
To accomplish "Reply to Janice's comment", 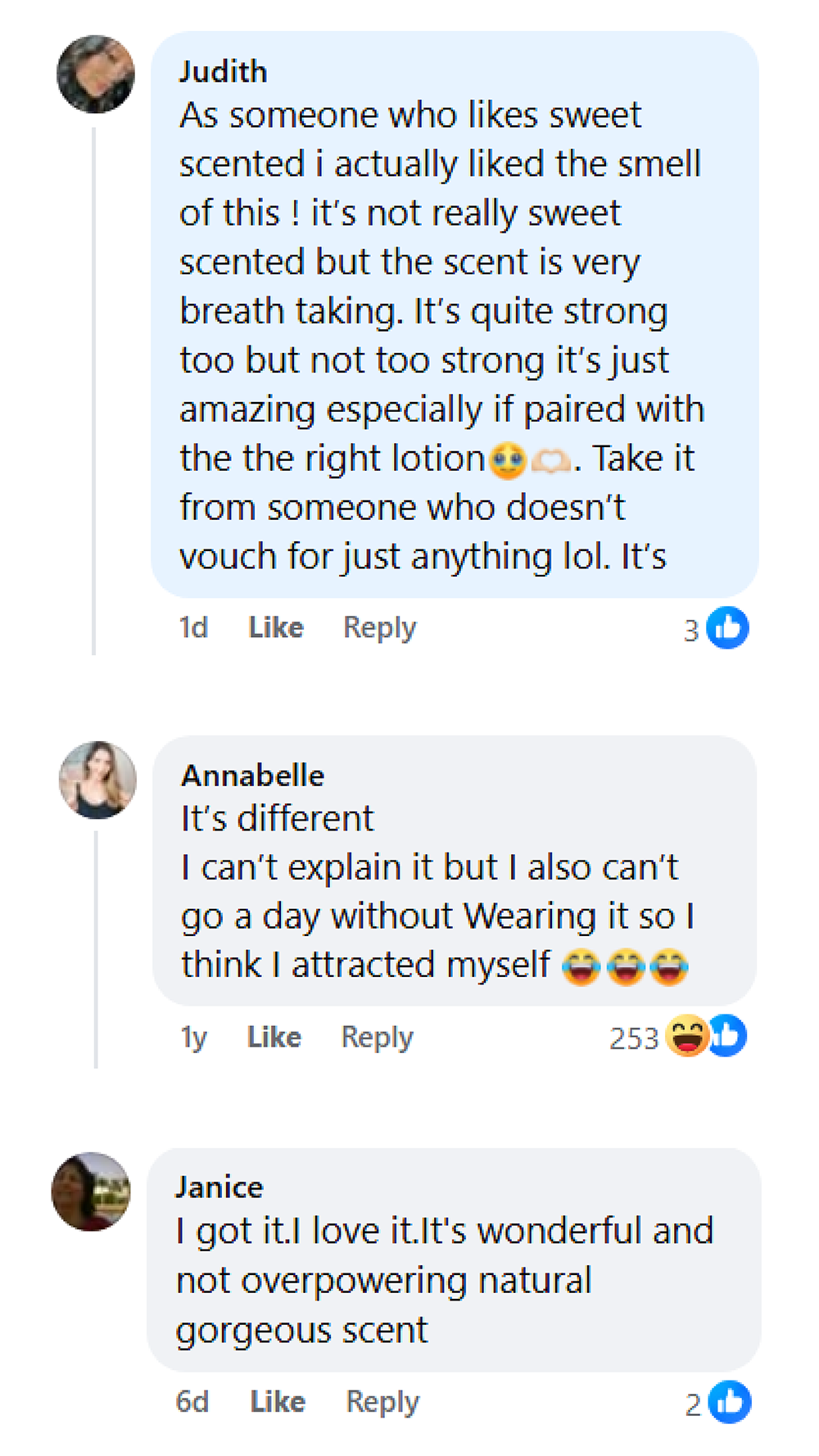I will [x=382, y=1402].
